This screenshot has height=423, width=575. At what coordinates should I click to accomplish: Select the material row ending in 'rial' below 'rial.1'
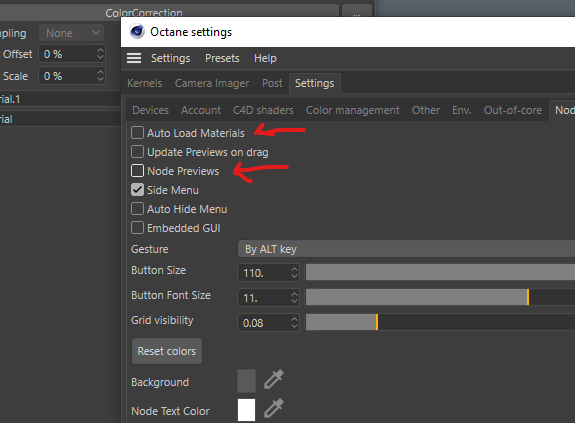tap(60, 119)
